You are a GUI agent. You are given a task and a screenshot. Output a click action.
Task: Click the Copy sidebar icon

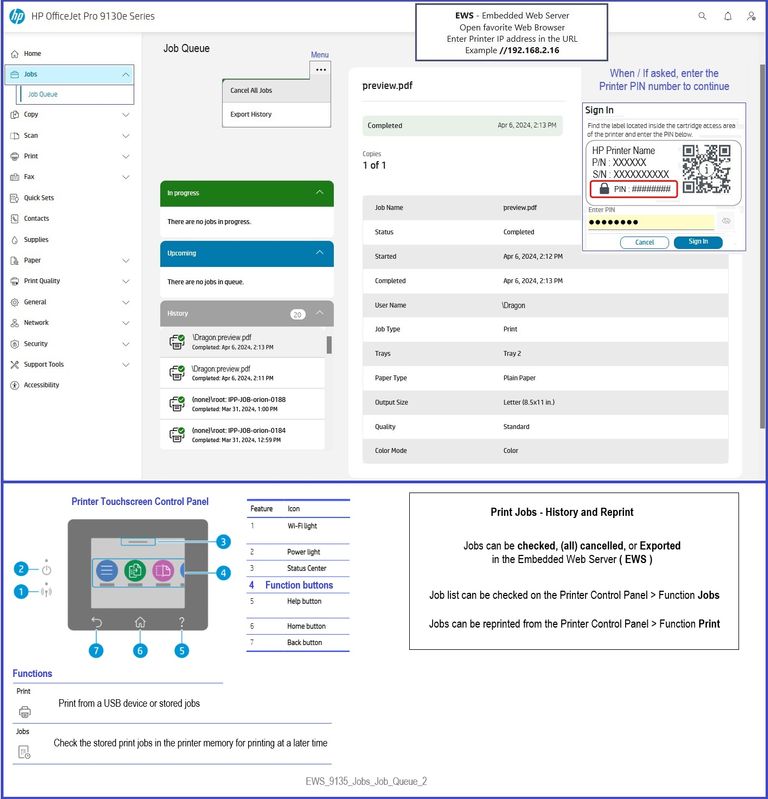(x=15, y=115)
